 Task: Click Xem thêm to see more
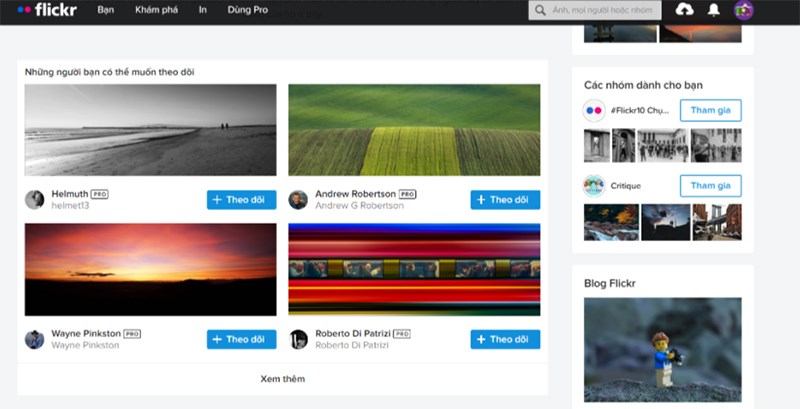pos(283,379)
